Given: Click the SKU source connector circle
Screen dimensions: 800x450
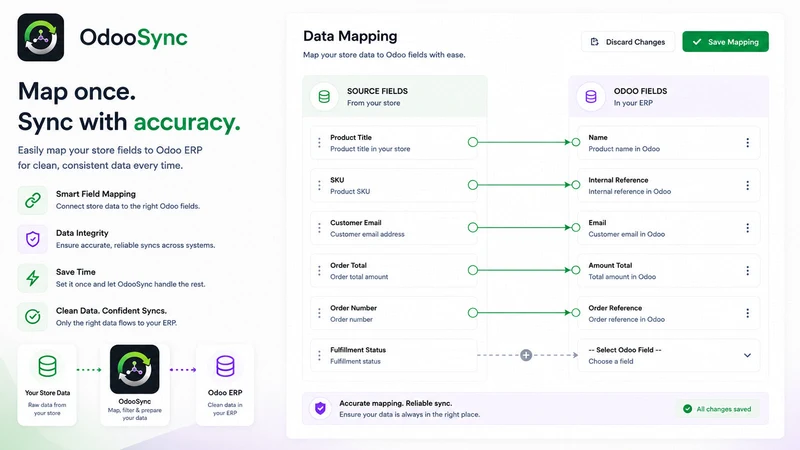Looking at the screenshot, I should tap(473, 185).
